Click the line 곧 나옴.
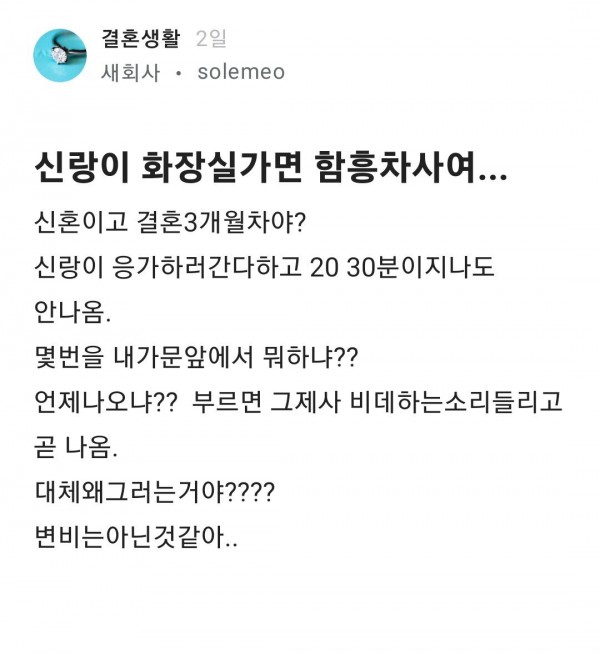 pos(76,448)
